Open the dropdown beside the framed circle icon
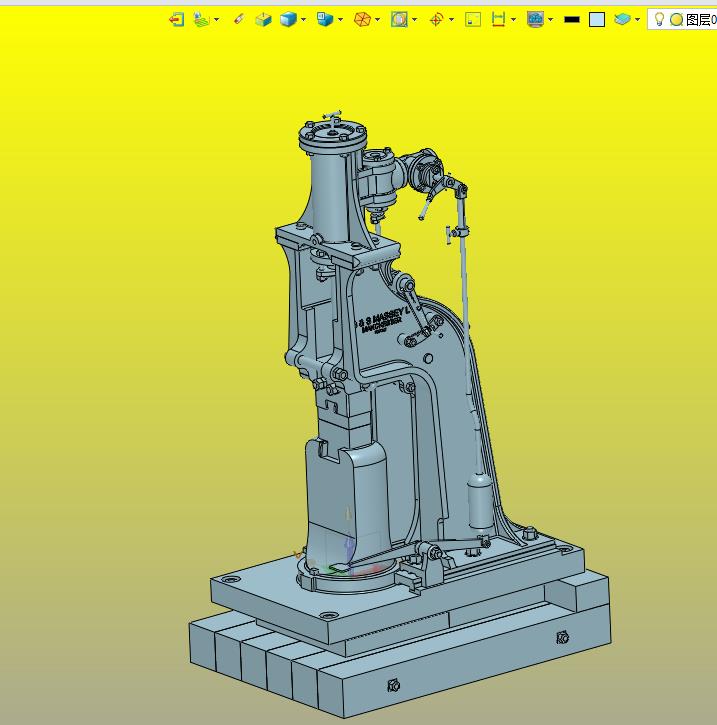This screenshot has height=725, width=717. click(x=414, y=20)
